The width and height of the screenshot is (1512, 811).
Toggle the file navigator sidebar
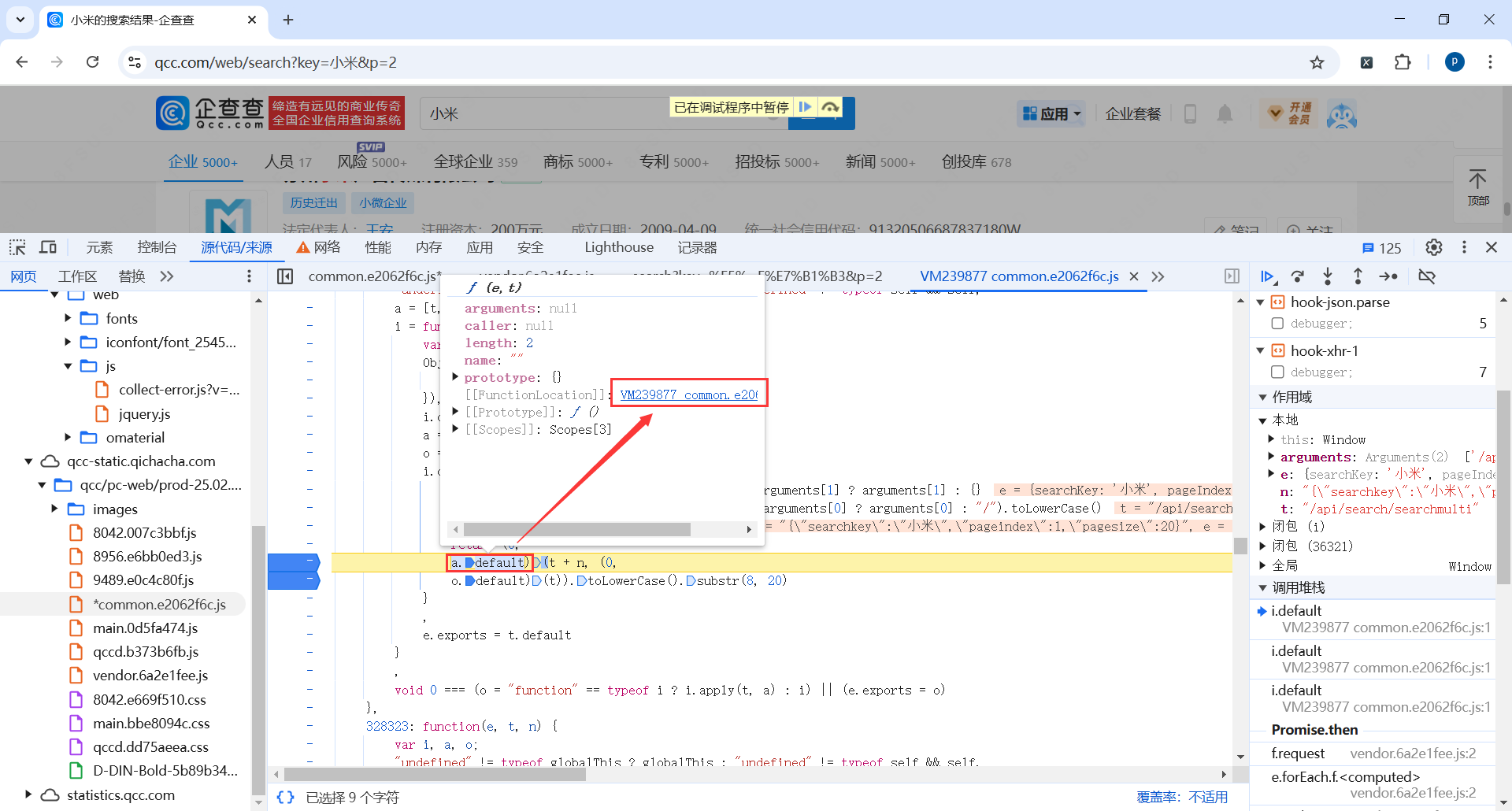coord(285,276)
